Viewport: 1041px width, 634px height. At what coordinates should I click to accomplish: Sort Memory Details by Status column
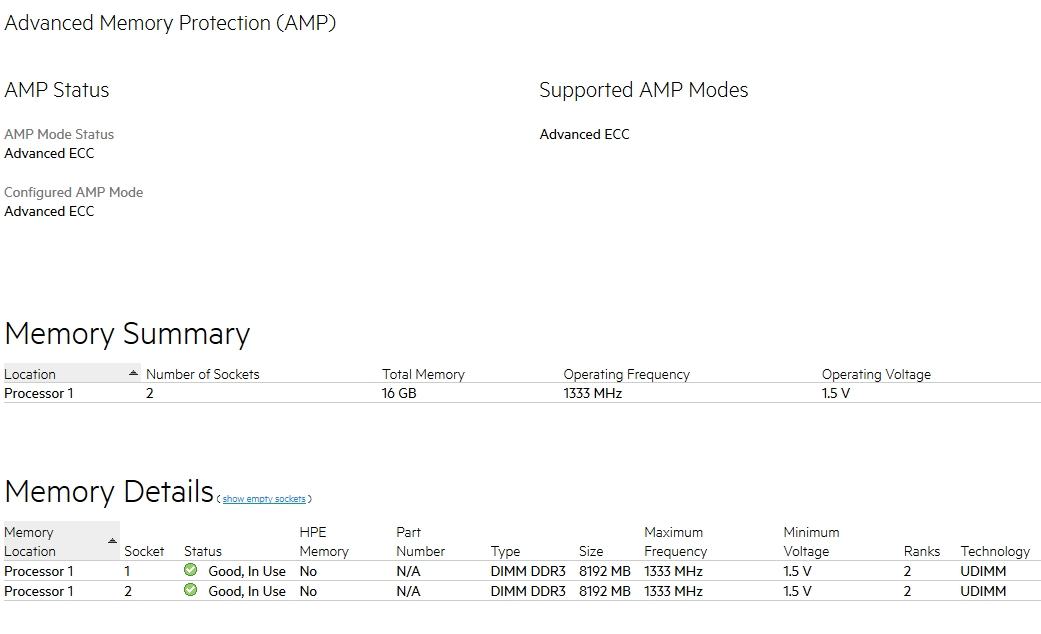[203, 551]
